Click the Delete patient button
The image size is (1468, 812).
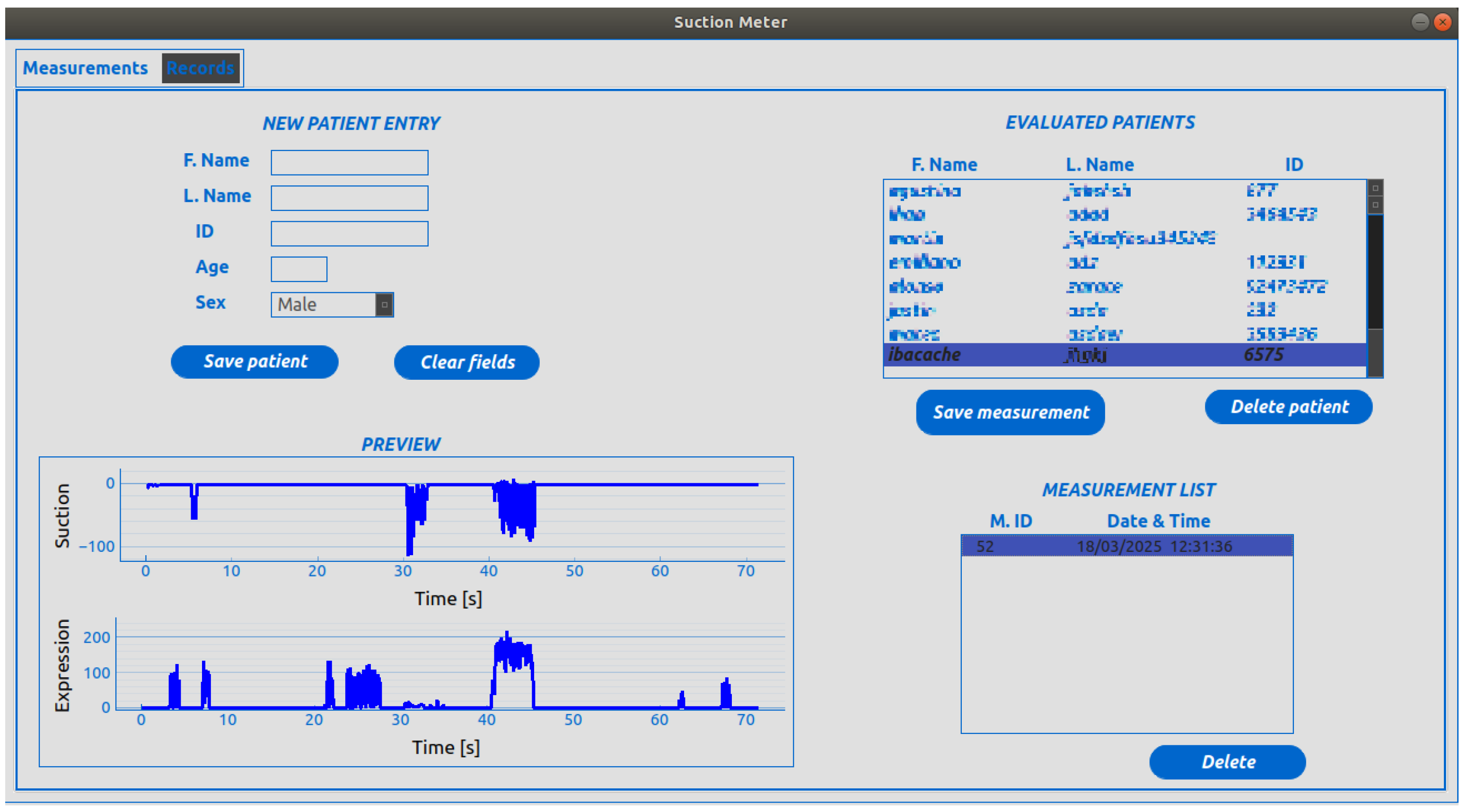tap(1289, 406)
